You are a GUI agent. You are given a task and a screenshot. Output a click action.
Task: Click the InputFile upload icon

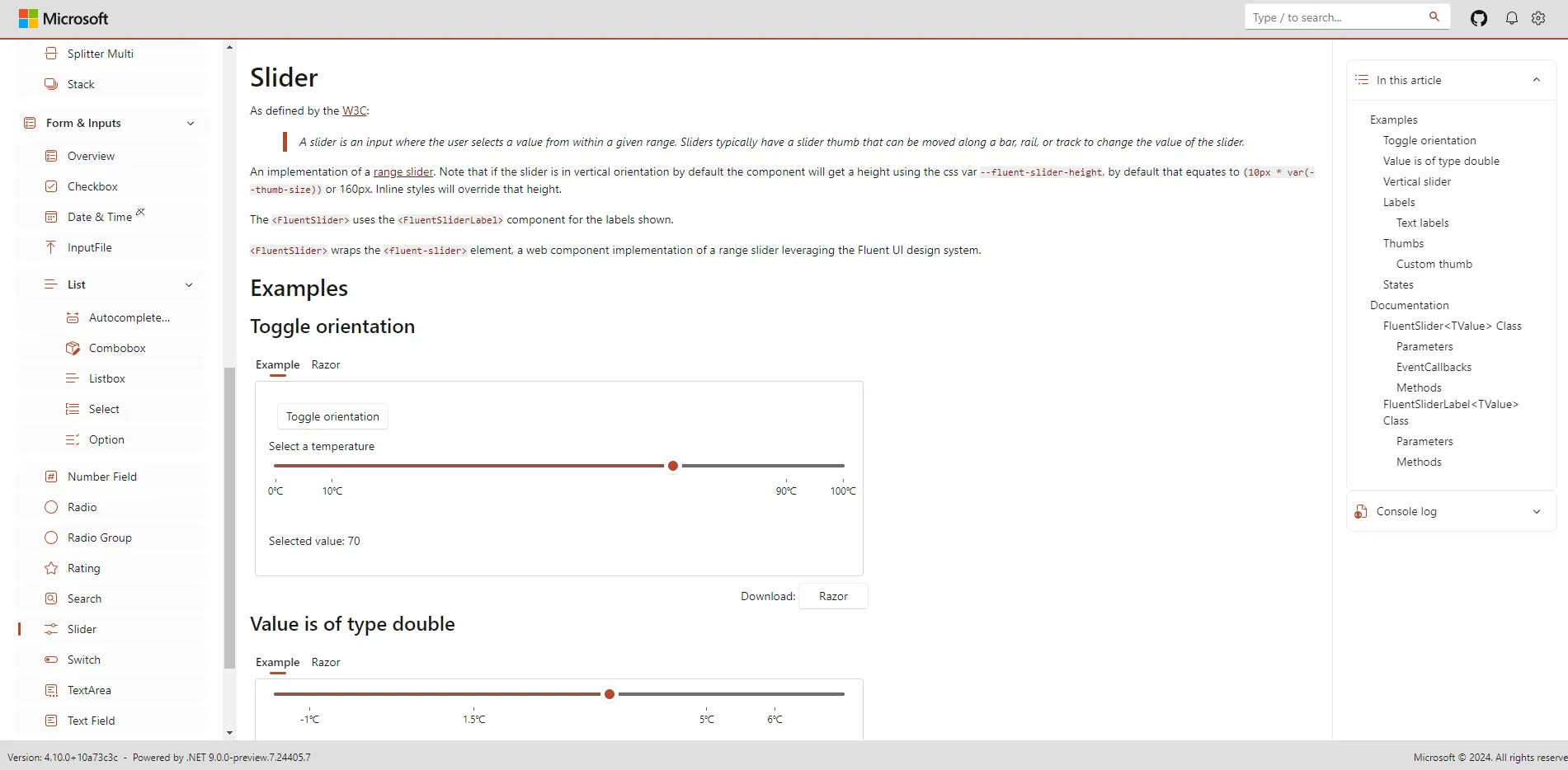pos(51,247)
